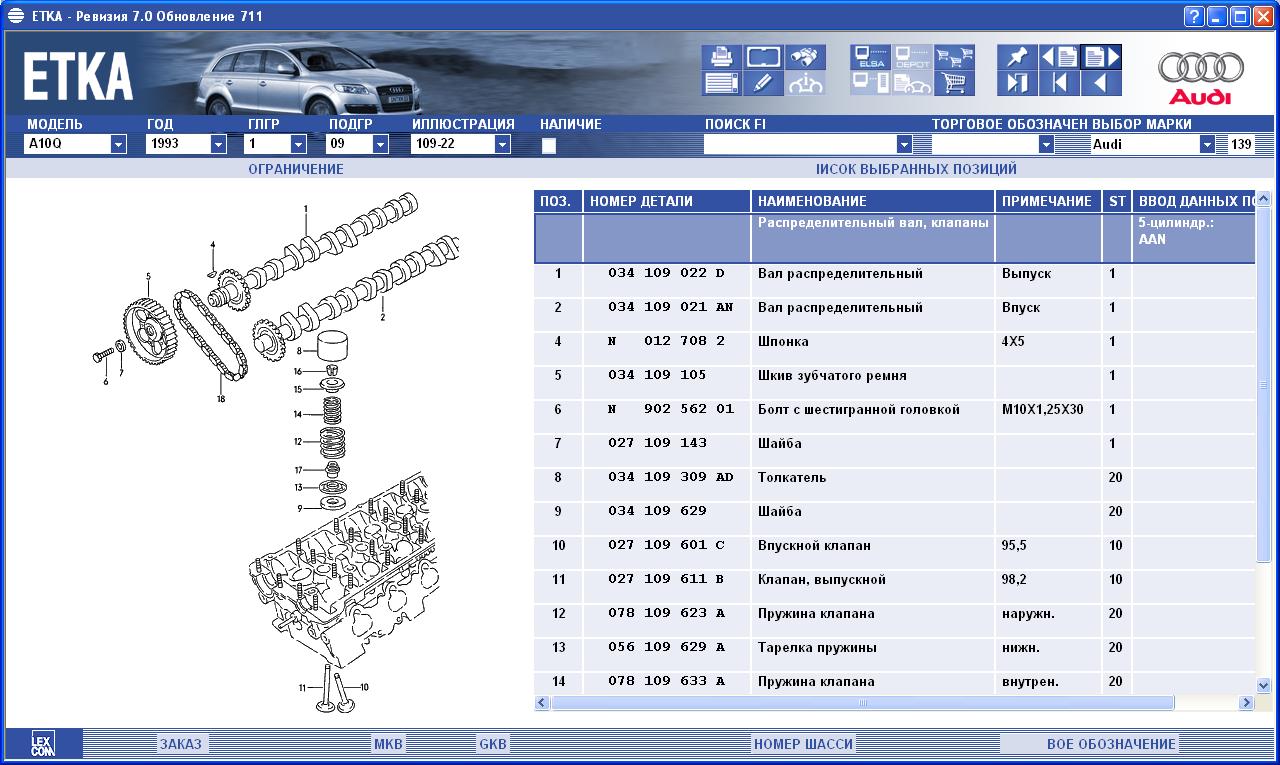Image resolution: width=1280 pixels, height=765 pixels.
Task: Jump to first page icon
Action: pyautogui.click(x=1059, y=83)
